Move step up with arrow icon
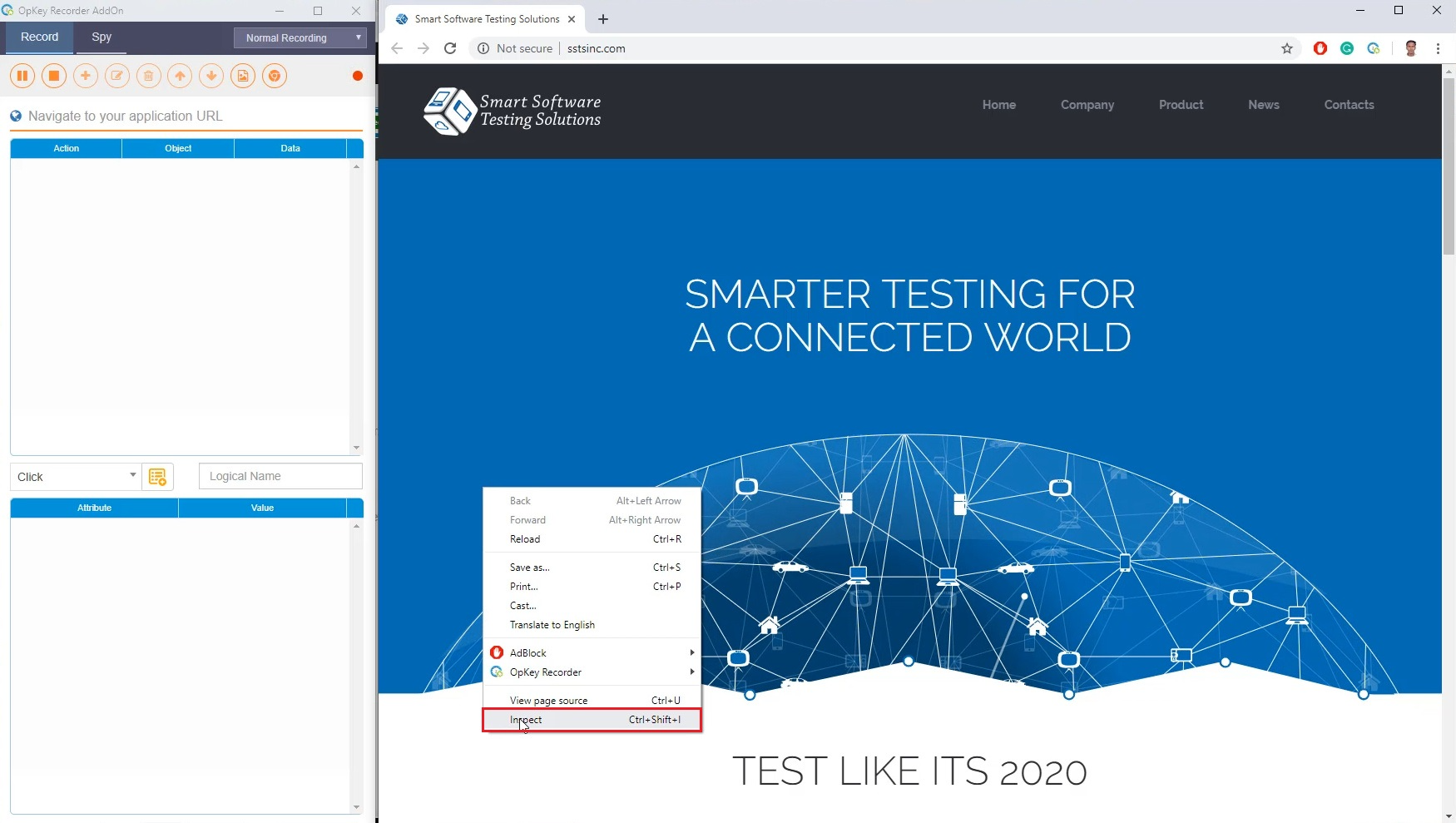 coord(180,76)
